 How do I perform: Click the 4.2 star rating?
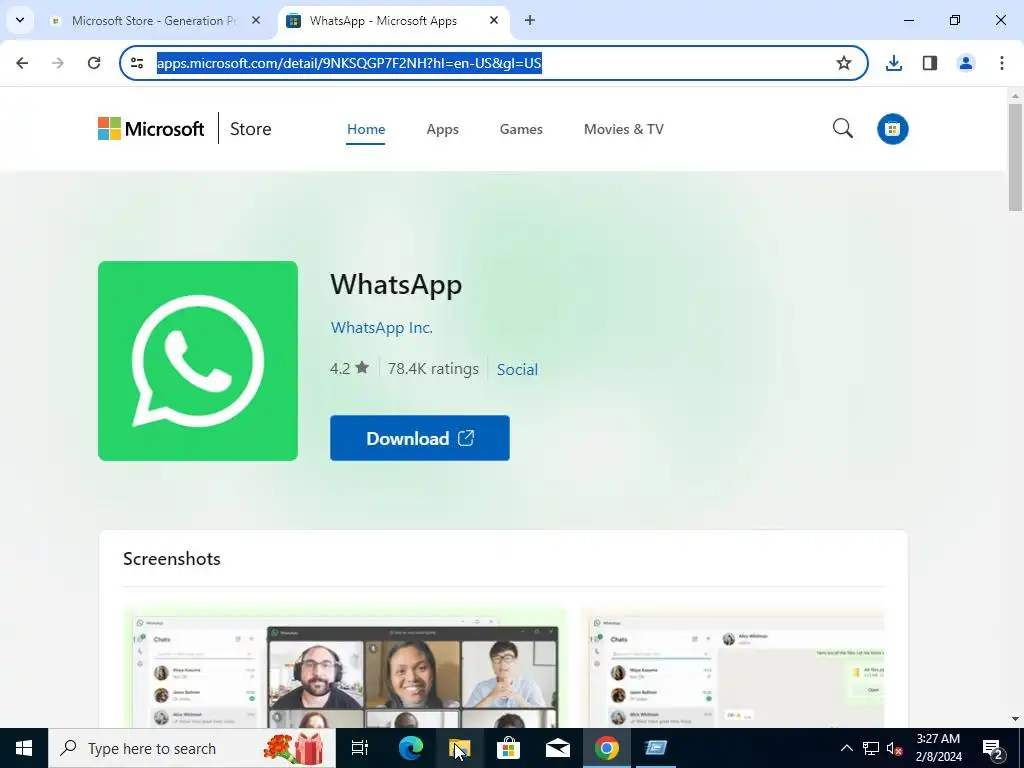tap(349, 368)
